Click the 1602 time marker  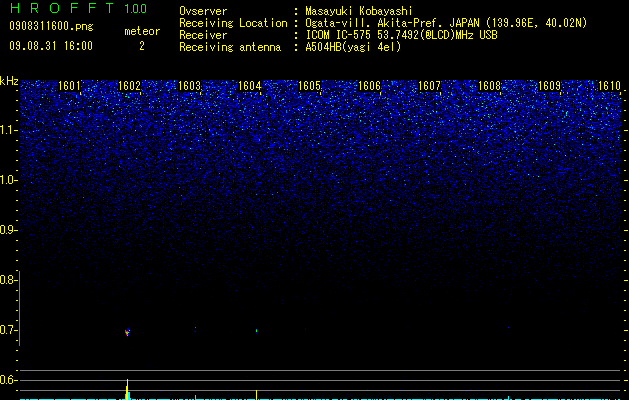[x=130, y=86]
